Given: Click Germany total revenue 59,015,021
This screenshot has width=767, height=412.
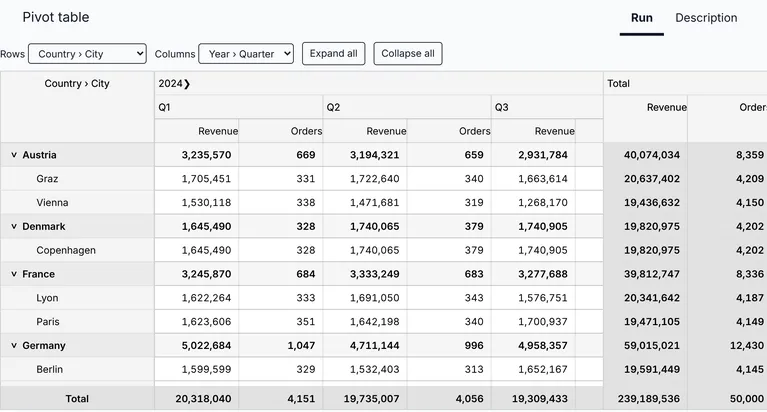Looking at the screenshot, I should pyautogui.click(x=645, y=345).
